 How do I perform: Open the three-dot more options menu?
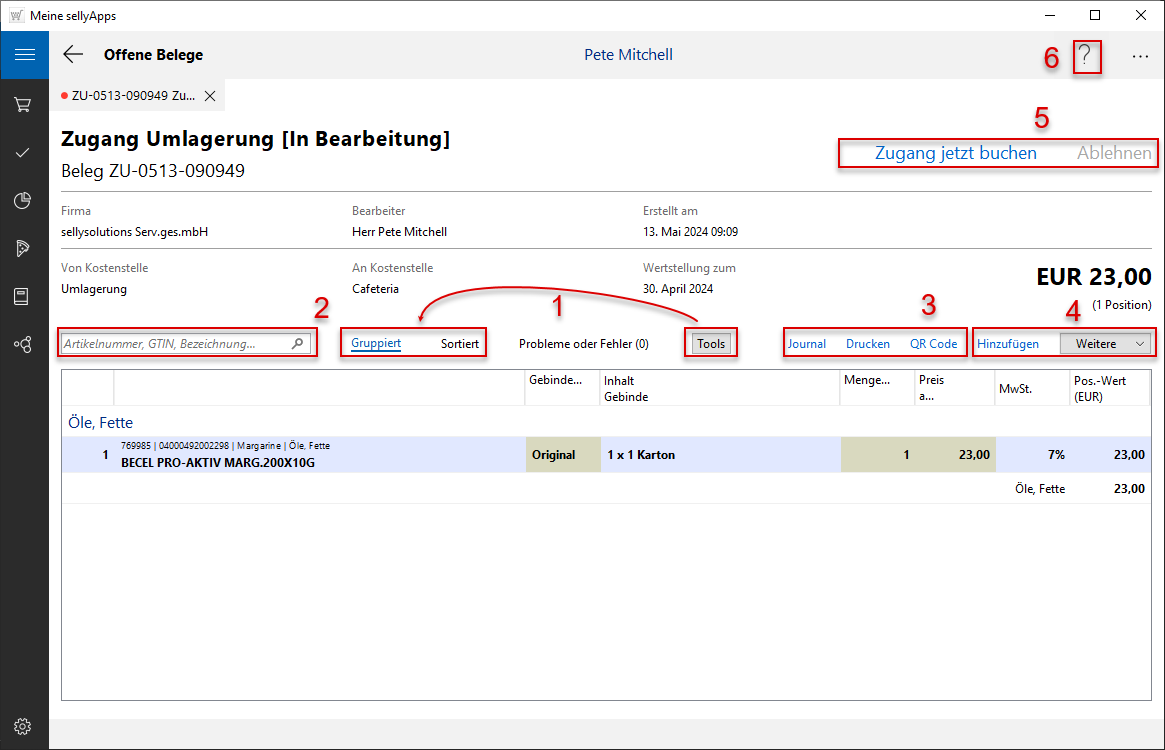click(x=1140, y=57)
